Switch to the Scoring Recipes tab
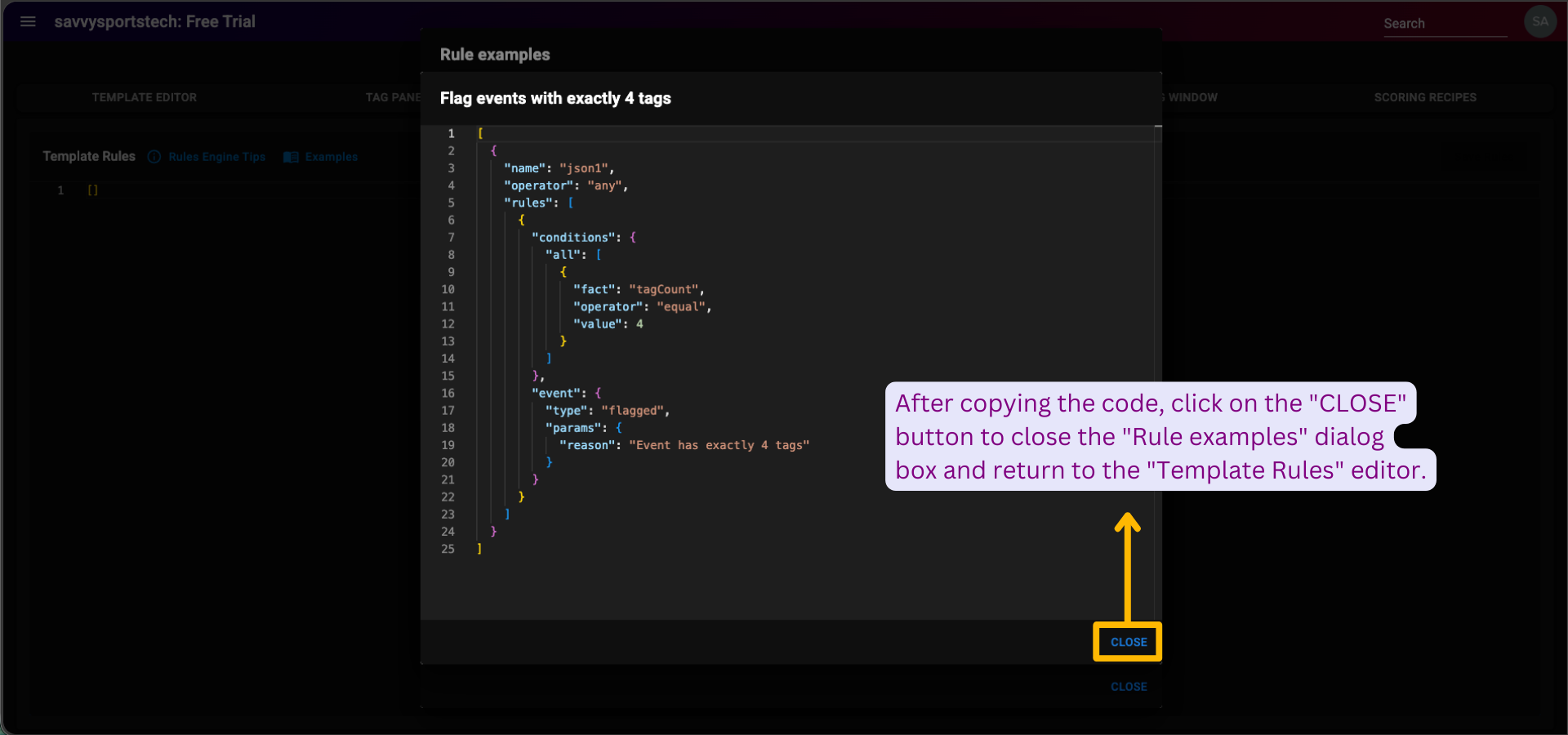 click(x=1424, y=97)
